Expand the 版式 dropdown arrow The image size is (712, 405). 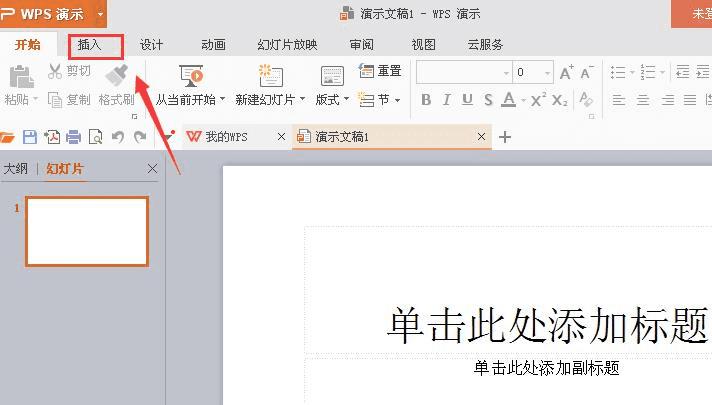point(346,99)
